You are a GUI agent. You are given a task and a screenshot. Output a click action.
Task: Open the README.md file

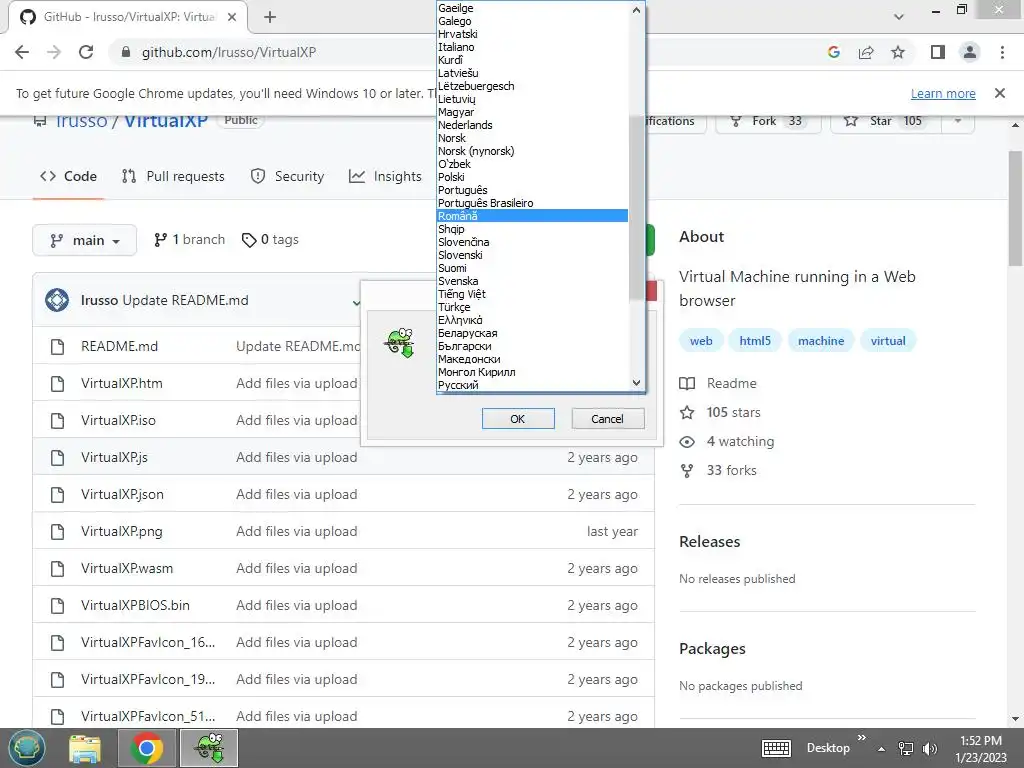point(120,347)
